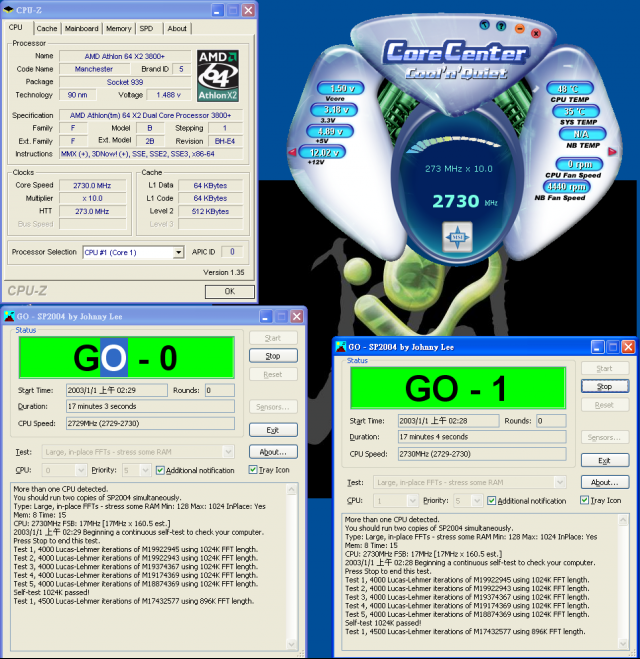This screenshot has height=659, width=640.
Task: Click the Vcore 1.50 v reading
Action: pyautogui.click(x=341, y=88)
